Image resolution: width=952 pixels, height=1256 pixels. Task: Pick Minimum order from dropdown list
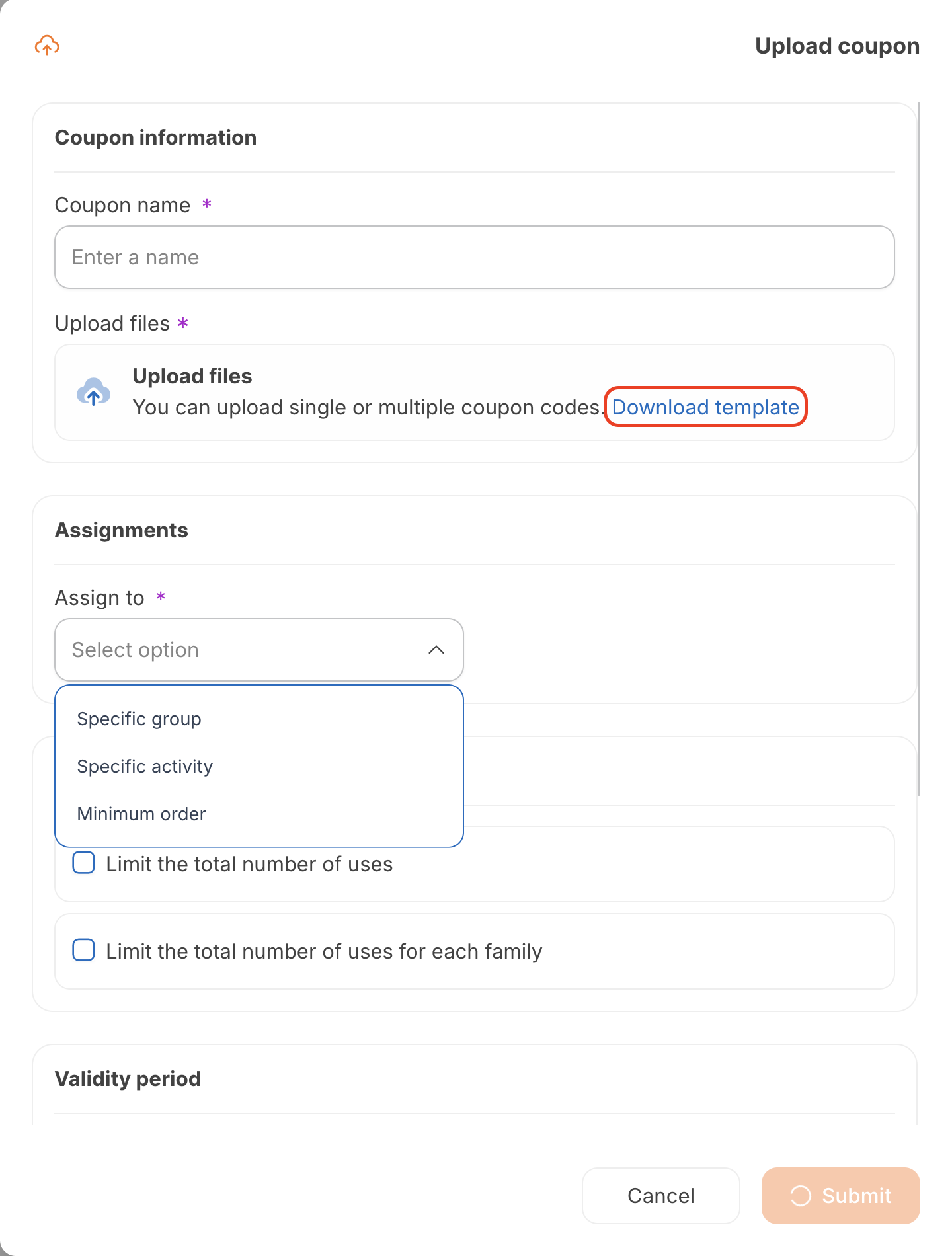(141, 814)
